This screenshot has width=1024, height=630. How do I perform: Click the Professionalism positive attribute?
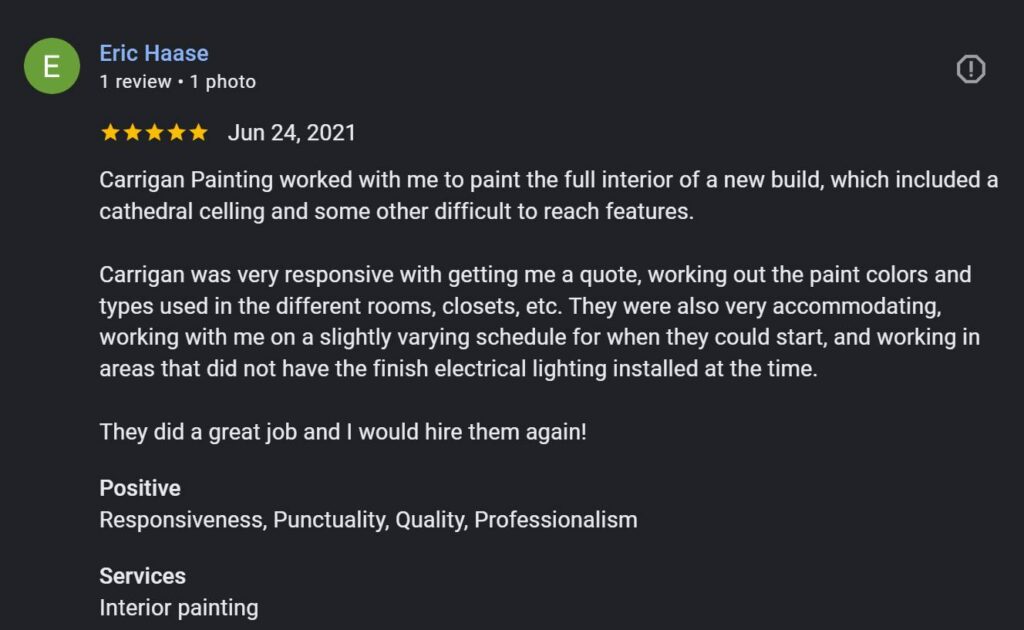tap(556, 519)
